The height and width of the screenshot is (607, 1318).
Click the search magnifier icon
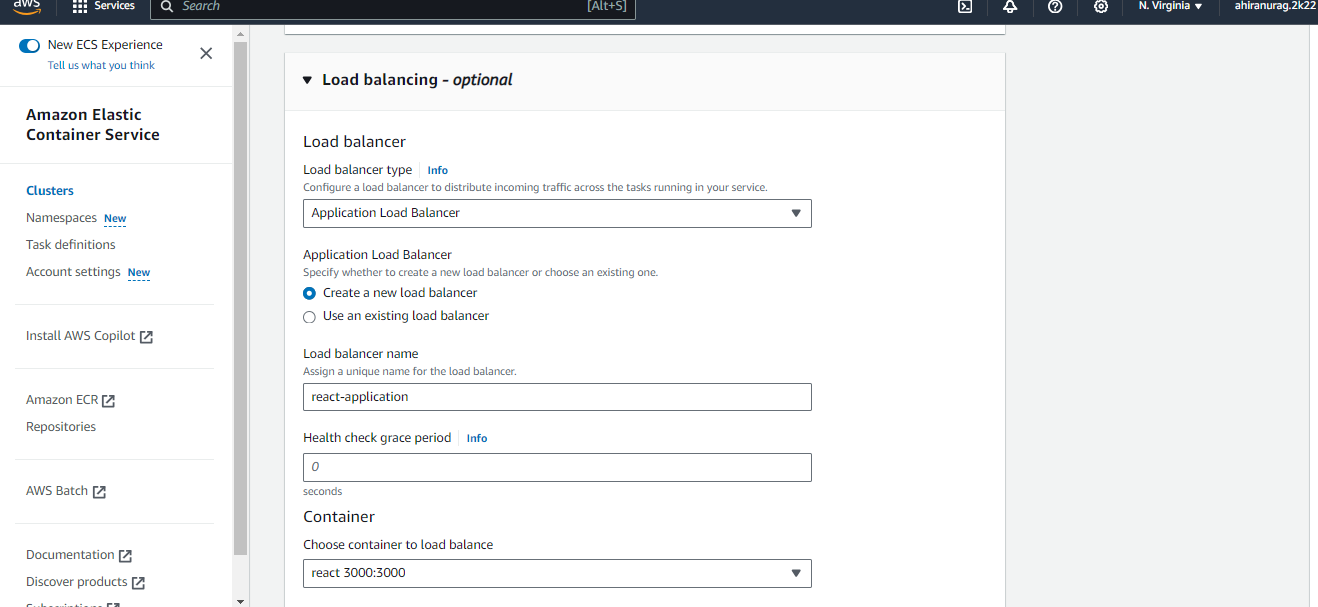point(167,6)
